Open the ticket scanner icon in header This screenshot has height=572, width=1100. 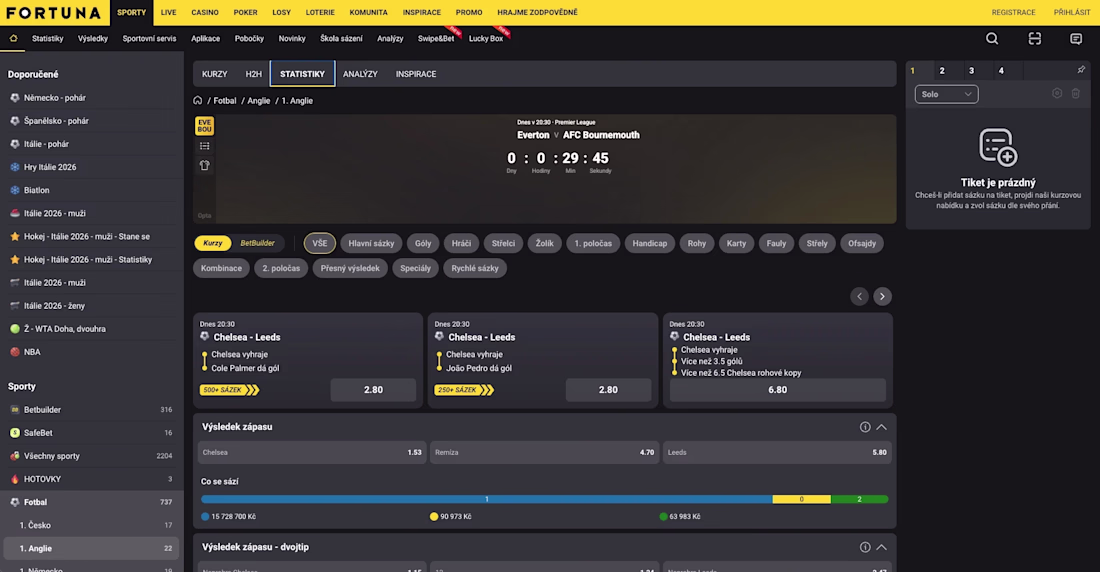pyautogui.click(x=1035, y=39)
